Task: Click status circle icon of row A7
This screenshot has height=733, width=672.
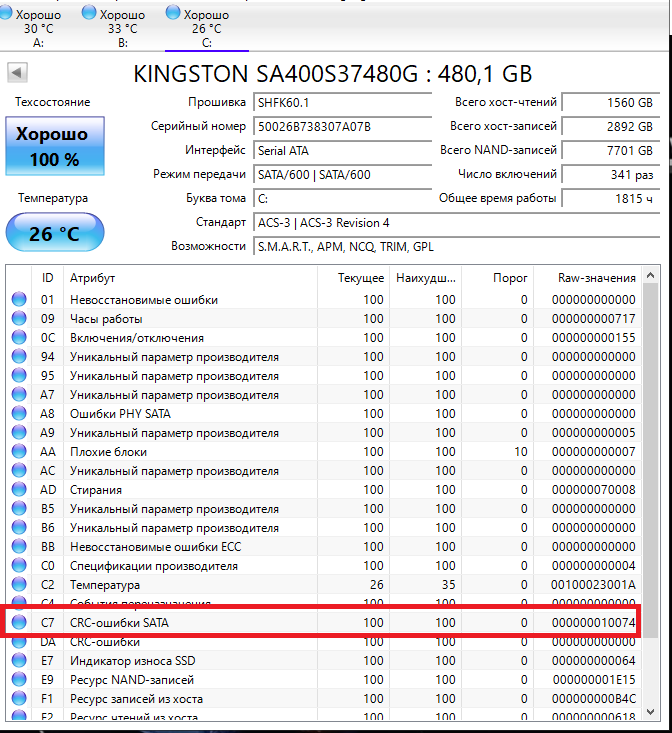Action: 19,395
